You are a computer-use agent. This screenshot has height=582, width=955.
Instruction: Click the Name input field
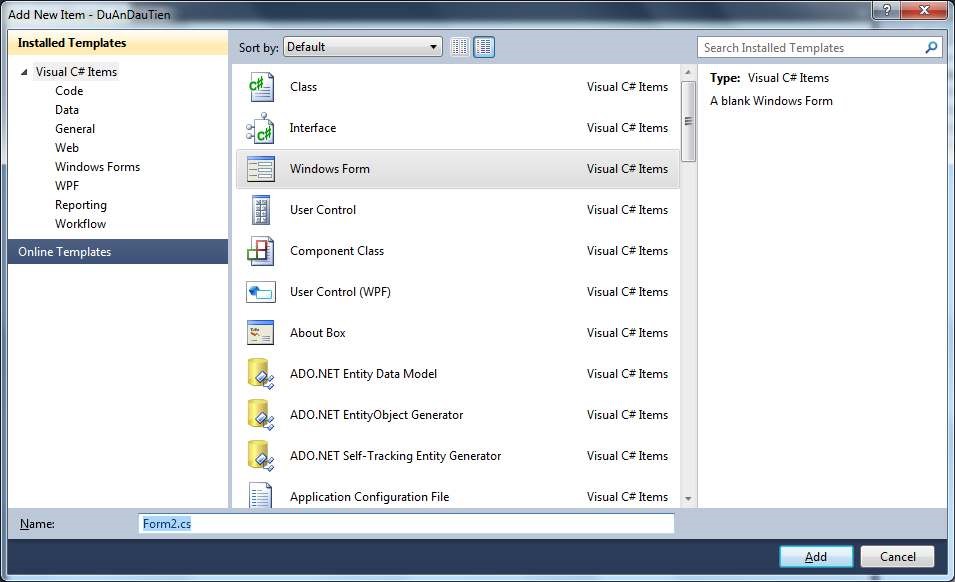[x=406, y=524]
